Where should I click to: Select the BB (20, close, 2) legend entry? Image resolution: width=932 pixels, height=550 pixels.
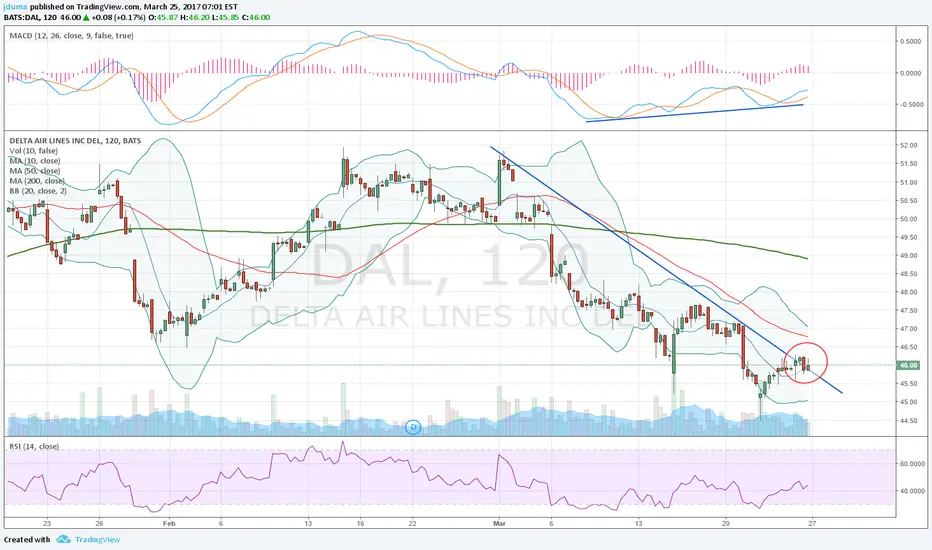[38, 191]
